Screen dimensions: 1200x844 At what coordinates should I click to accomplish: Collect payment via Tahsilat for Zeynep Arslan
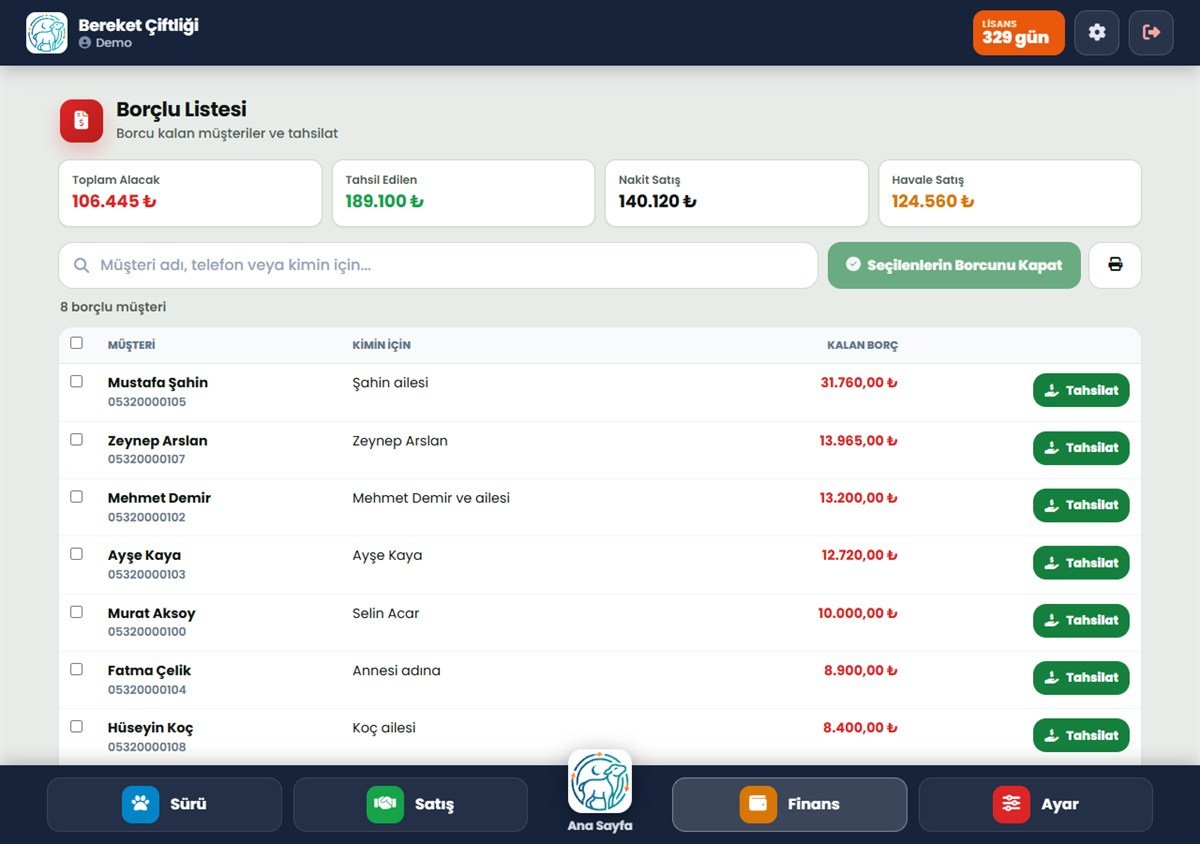(x=1081, y=448)
